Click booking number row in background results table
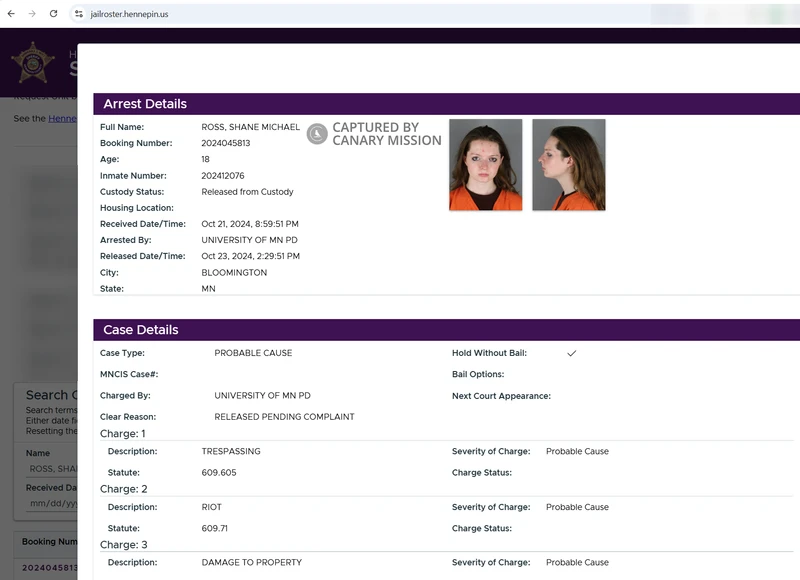Screen dimensions: 800x580 (x=49, y=568)
